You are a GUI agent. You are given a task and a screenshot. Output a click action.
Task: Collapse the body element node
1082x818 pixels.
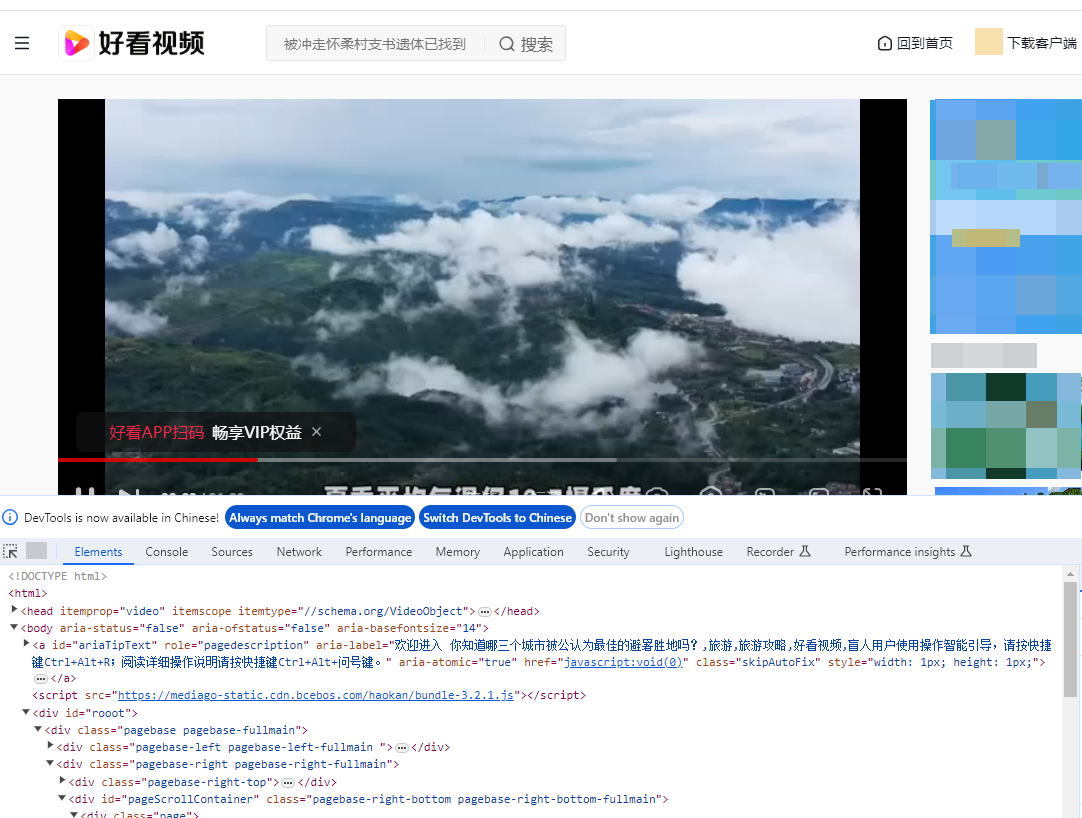(x=14, y=627)
